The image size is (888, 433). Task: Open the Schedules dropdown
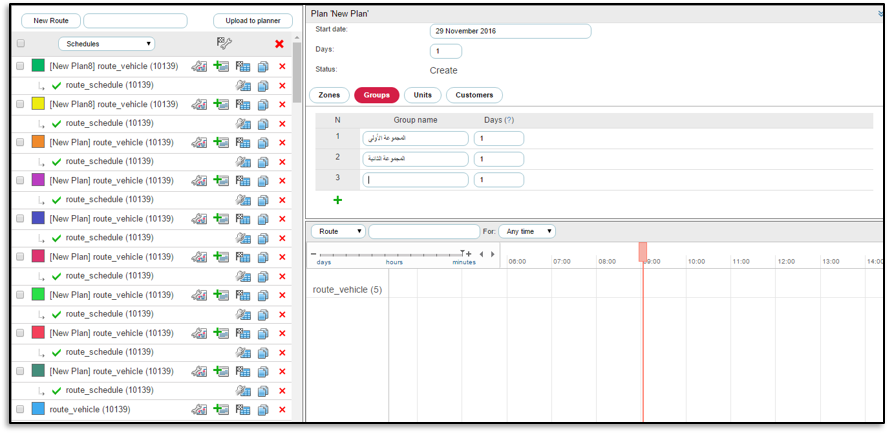click(x=106, y=44)
